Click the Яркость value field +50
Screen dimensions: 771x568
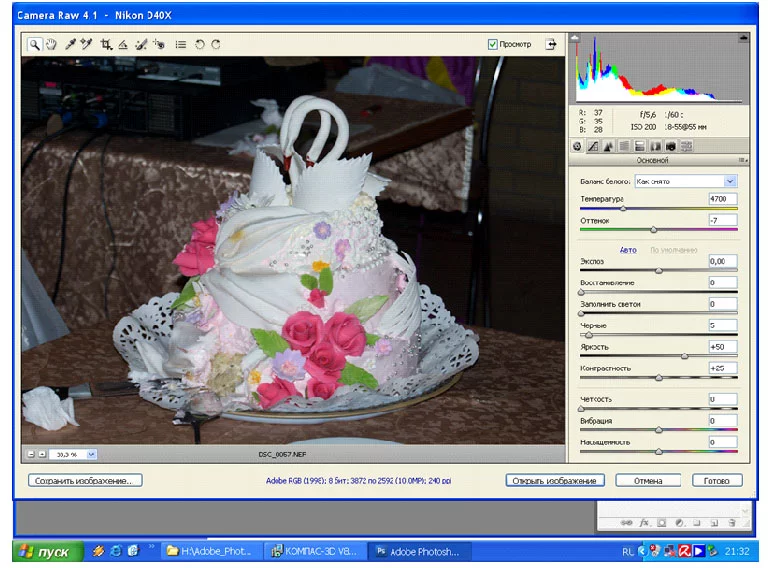722,347
